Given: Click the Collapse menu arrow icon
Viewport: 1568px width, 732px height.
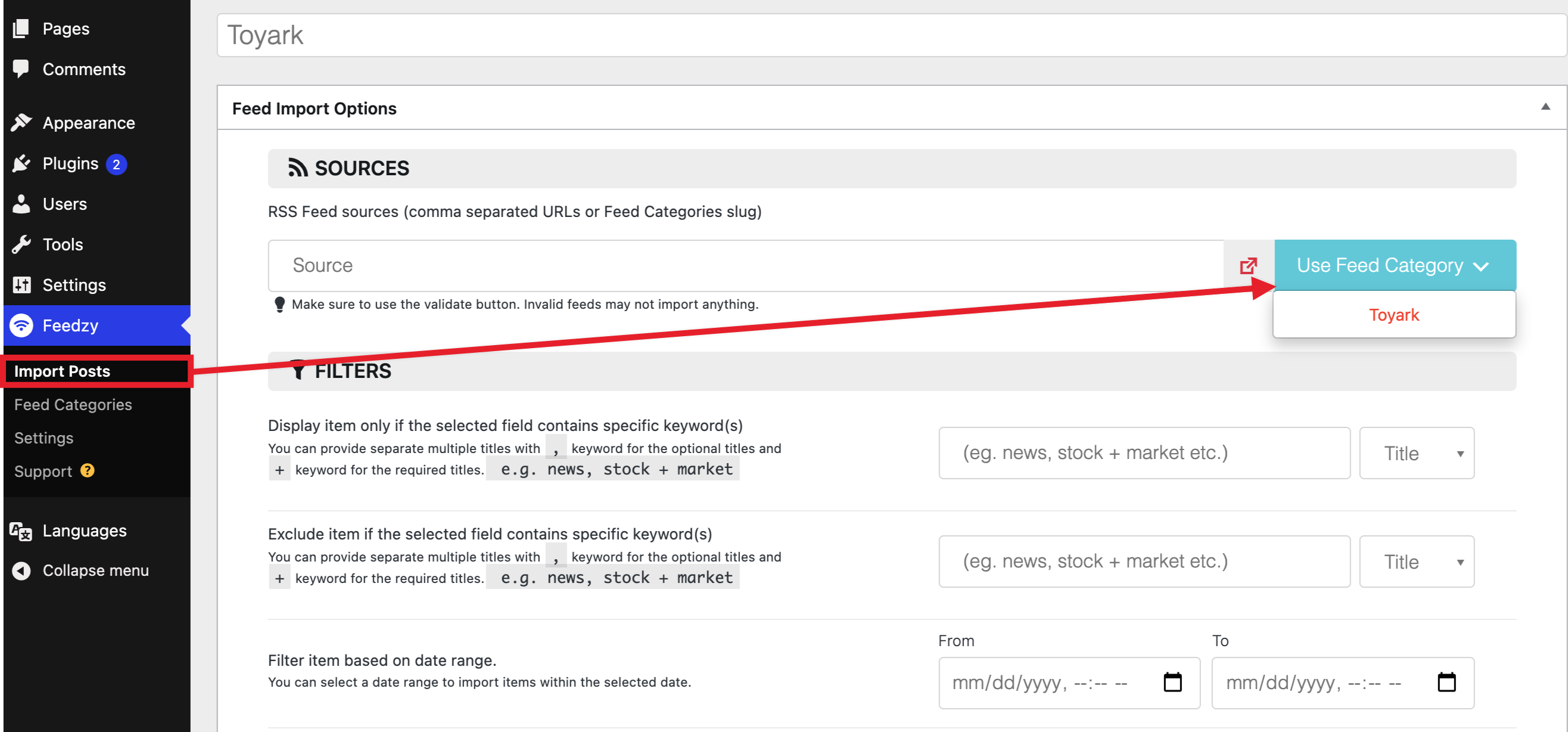Looking at the screenshot, I should 21,570.
